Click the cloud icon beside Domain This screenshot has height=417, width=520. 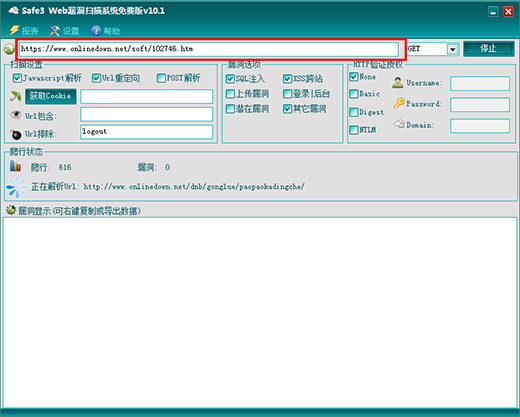pos(399,124)
